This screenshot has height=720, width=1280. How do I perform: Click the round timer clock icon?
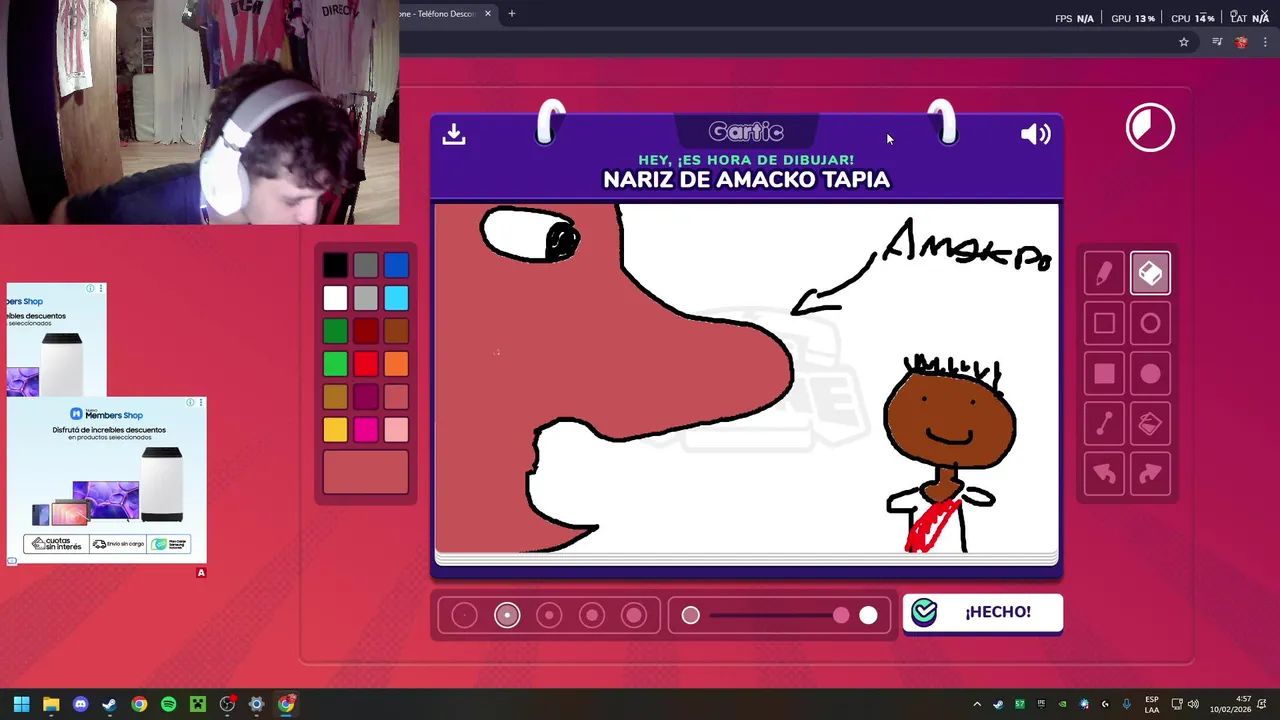(1150, 128)
